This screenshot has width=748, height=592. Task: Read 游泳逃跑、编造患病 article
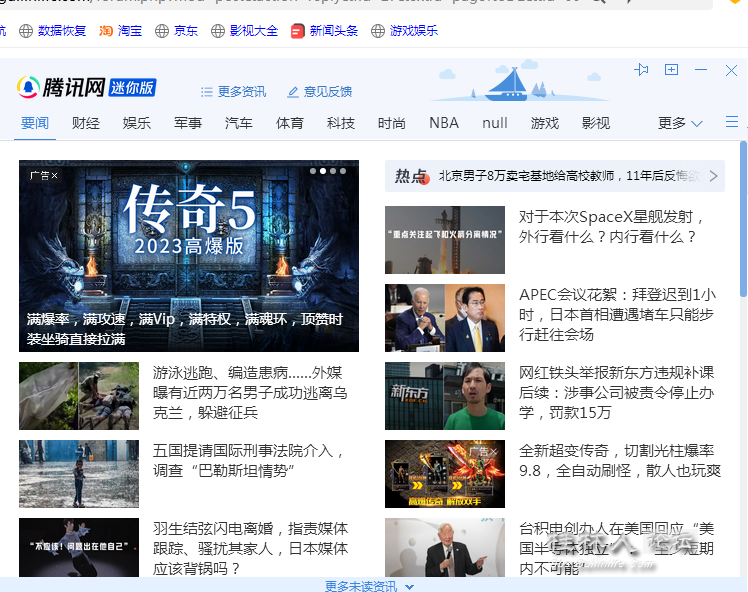pos(250,393)
